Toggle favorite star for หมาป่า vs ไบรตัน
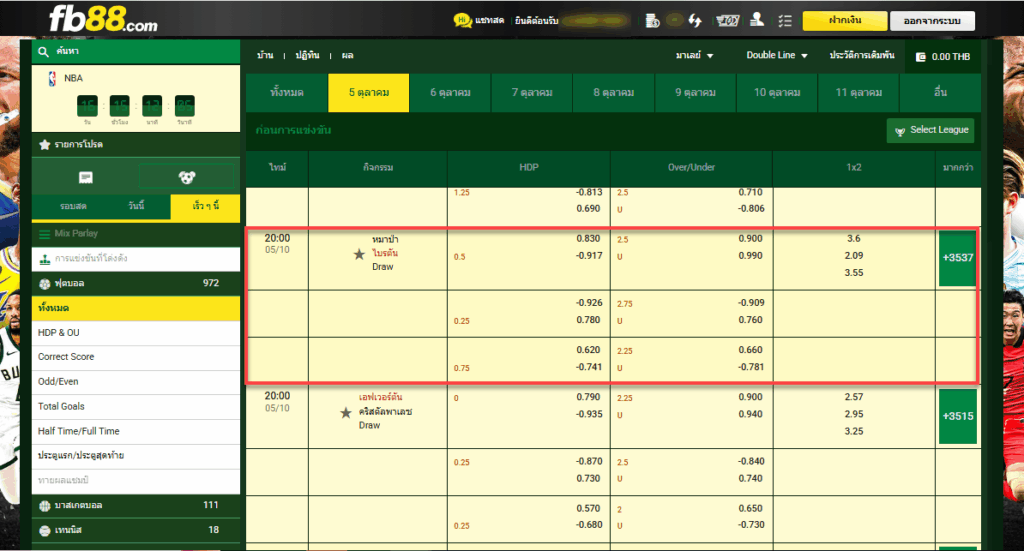1024x551 pixels. (359, 255)
